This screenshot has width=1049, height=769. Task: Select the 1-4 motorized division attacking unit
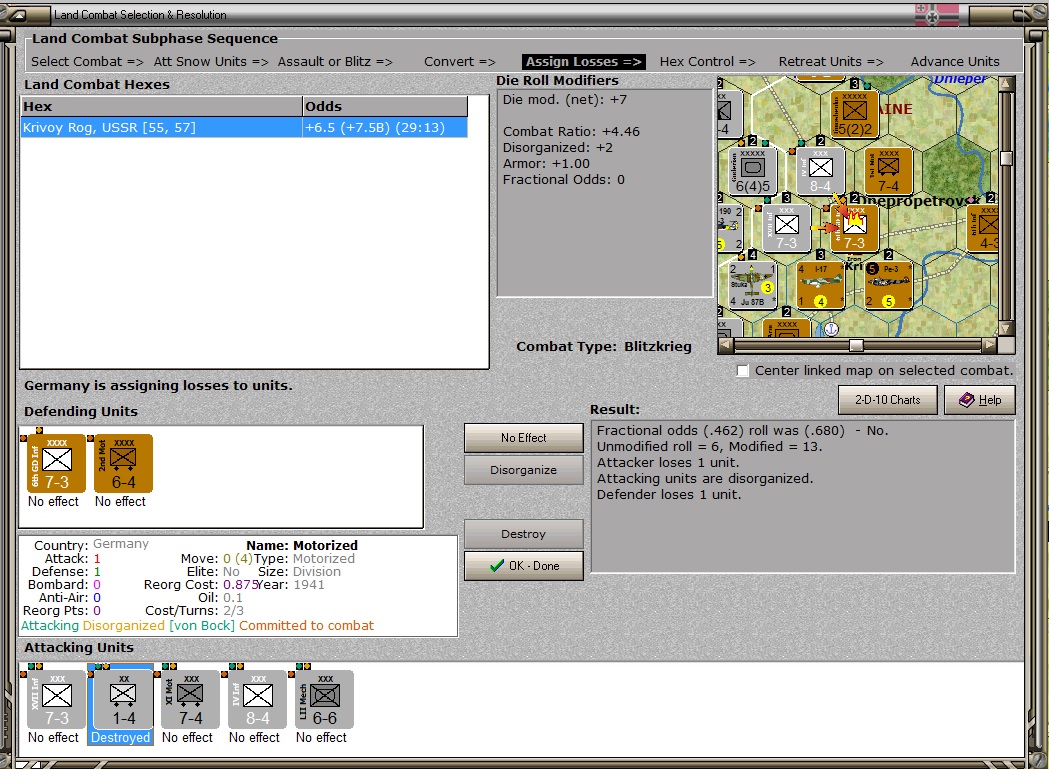click(124, 699)
